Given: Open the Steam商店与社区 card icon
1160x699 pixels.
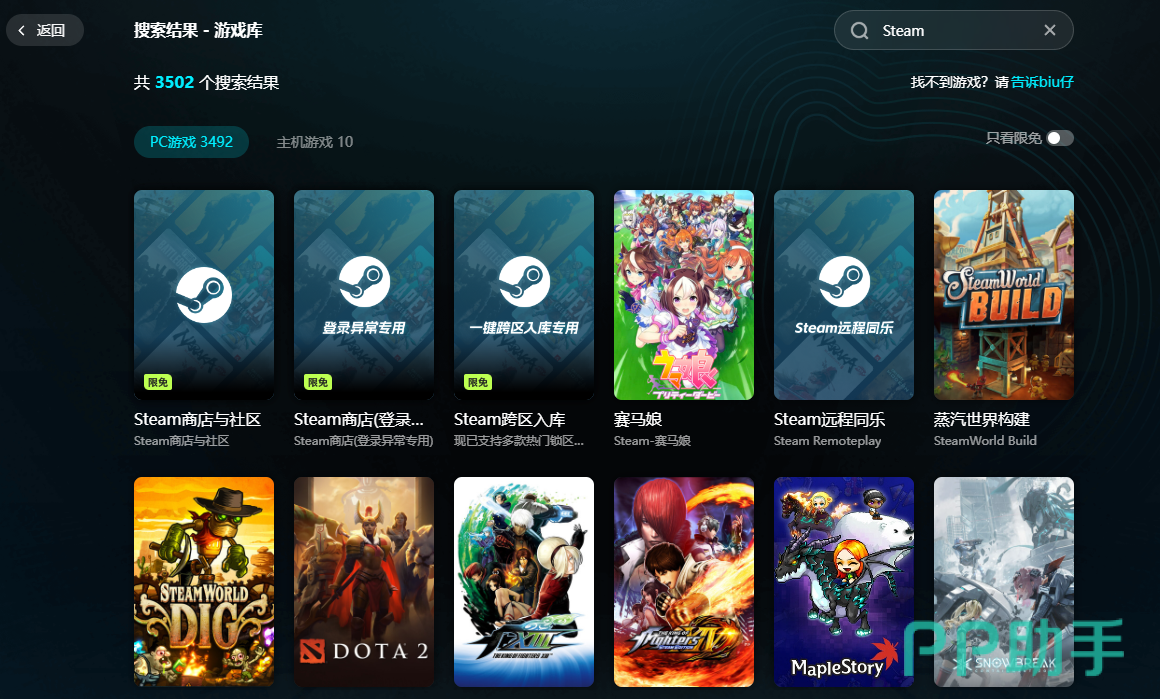Looking at the screenshot, I should pos(204,294).
